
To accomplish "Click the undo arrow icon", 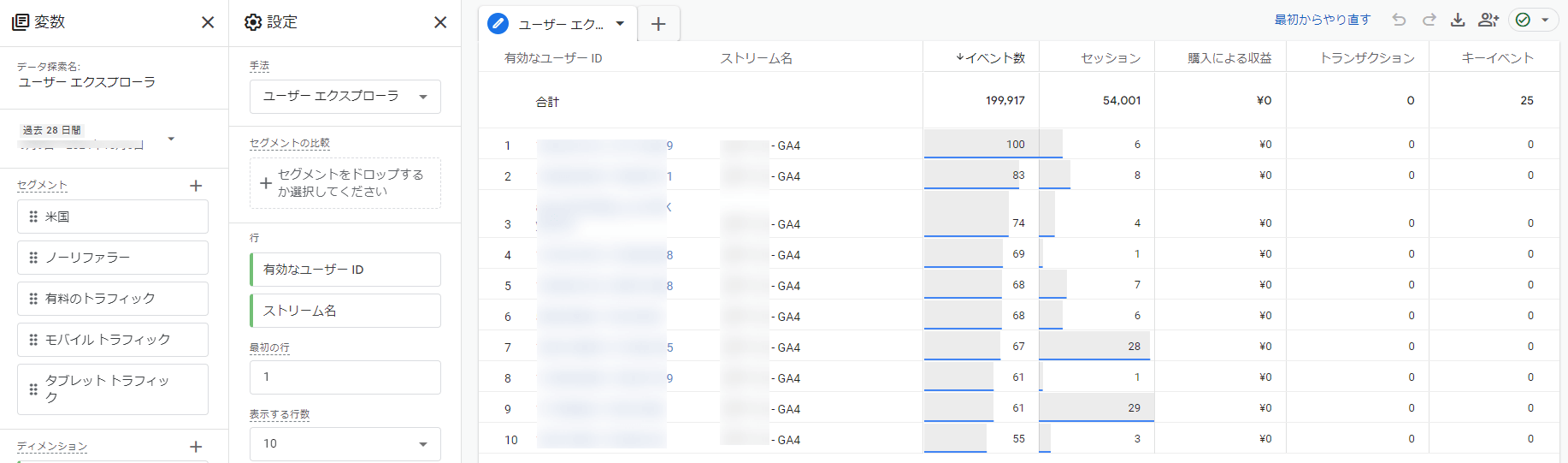I will pyautogui.click(x=1399, y=20).
